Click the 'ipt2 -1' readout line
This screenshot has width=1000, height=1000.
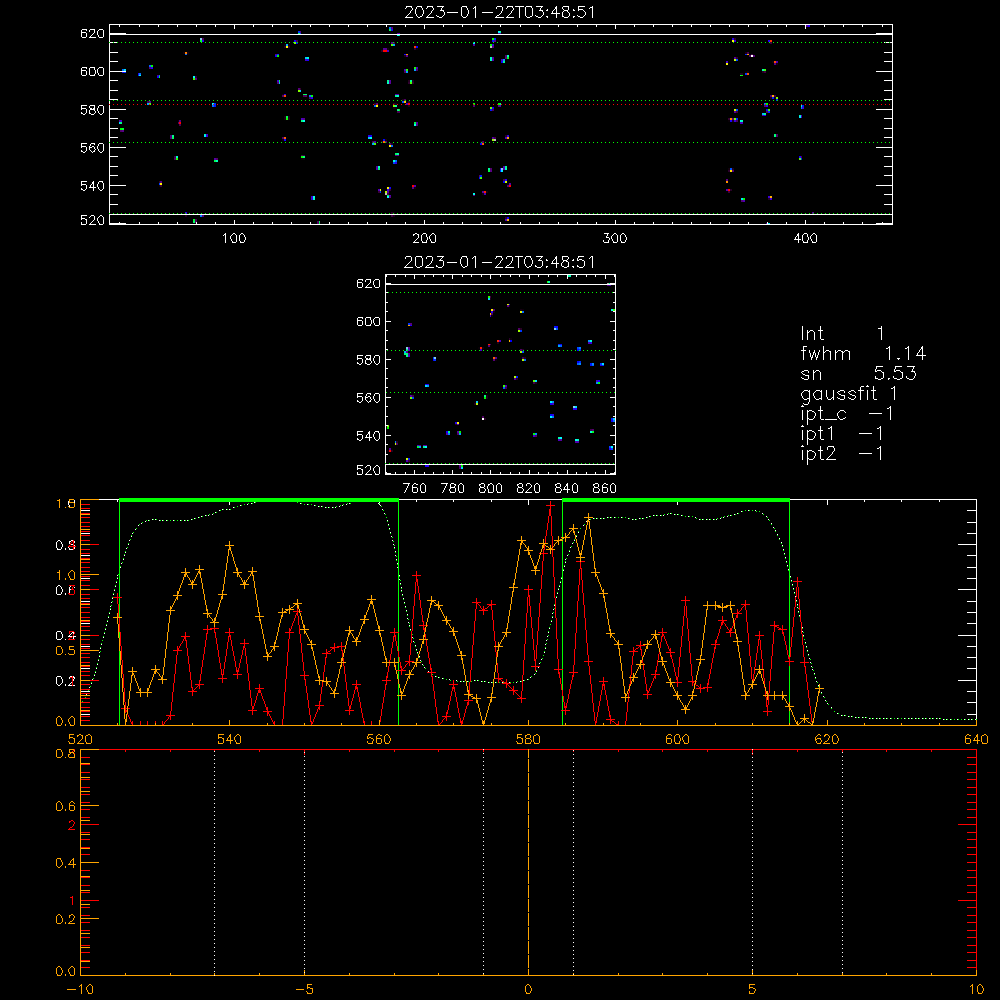[x=842, y=453]
